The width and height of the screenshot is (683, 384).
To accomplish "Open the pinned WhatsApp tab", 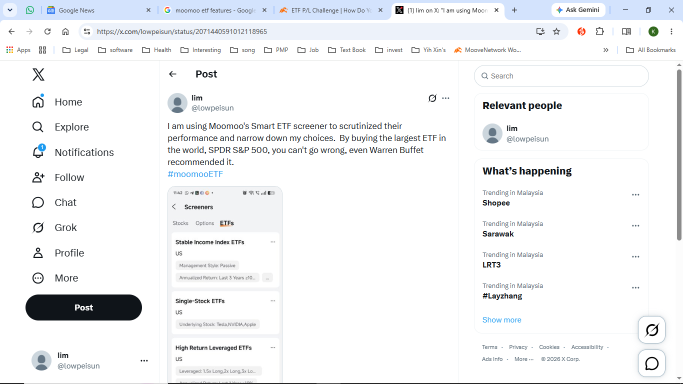I will 30,10.
